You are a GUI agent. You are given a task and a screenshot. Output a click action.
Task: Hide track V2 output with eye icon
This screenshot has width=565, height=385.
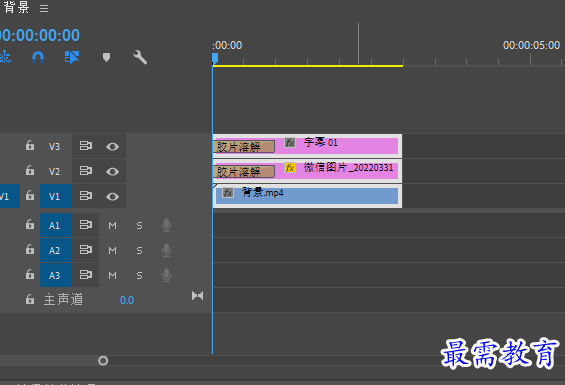pos(112,172)
